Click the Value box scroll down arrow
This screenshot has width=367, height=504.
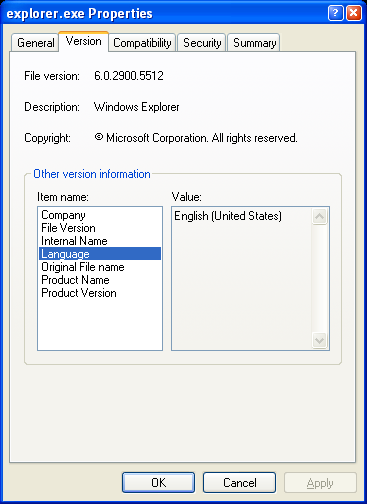coord(319,340)
